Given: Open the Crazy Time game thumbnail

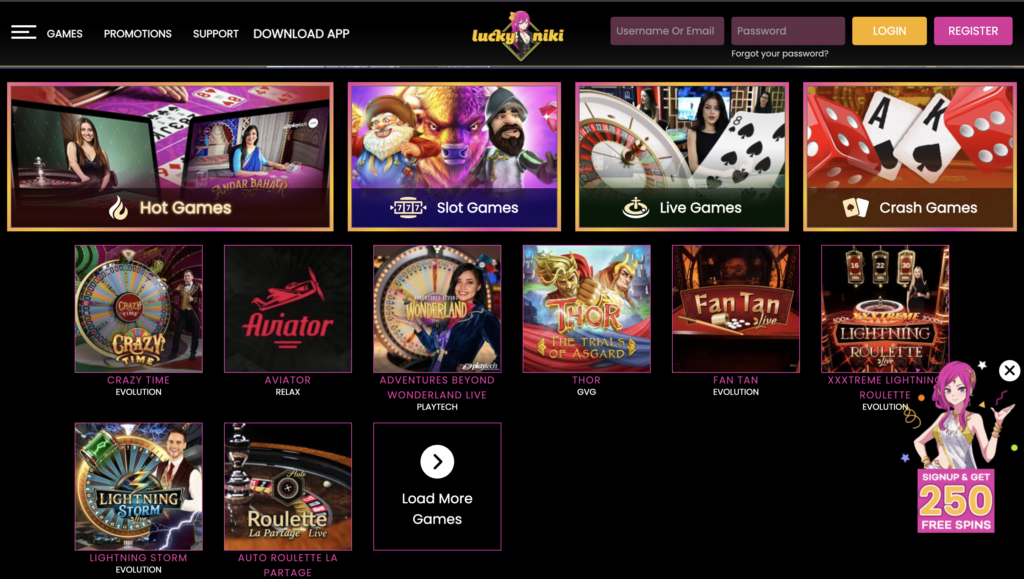Looking at the screenshot, I should pos(138,309).
